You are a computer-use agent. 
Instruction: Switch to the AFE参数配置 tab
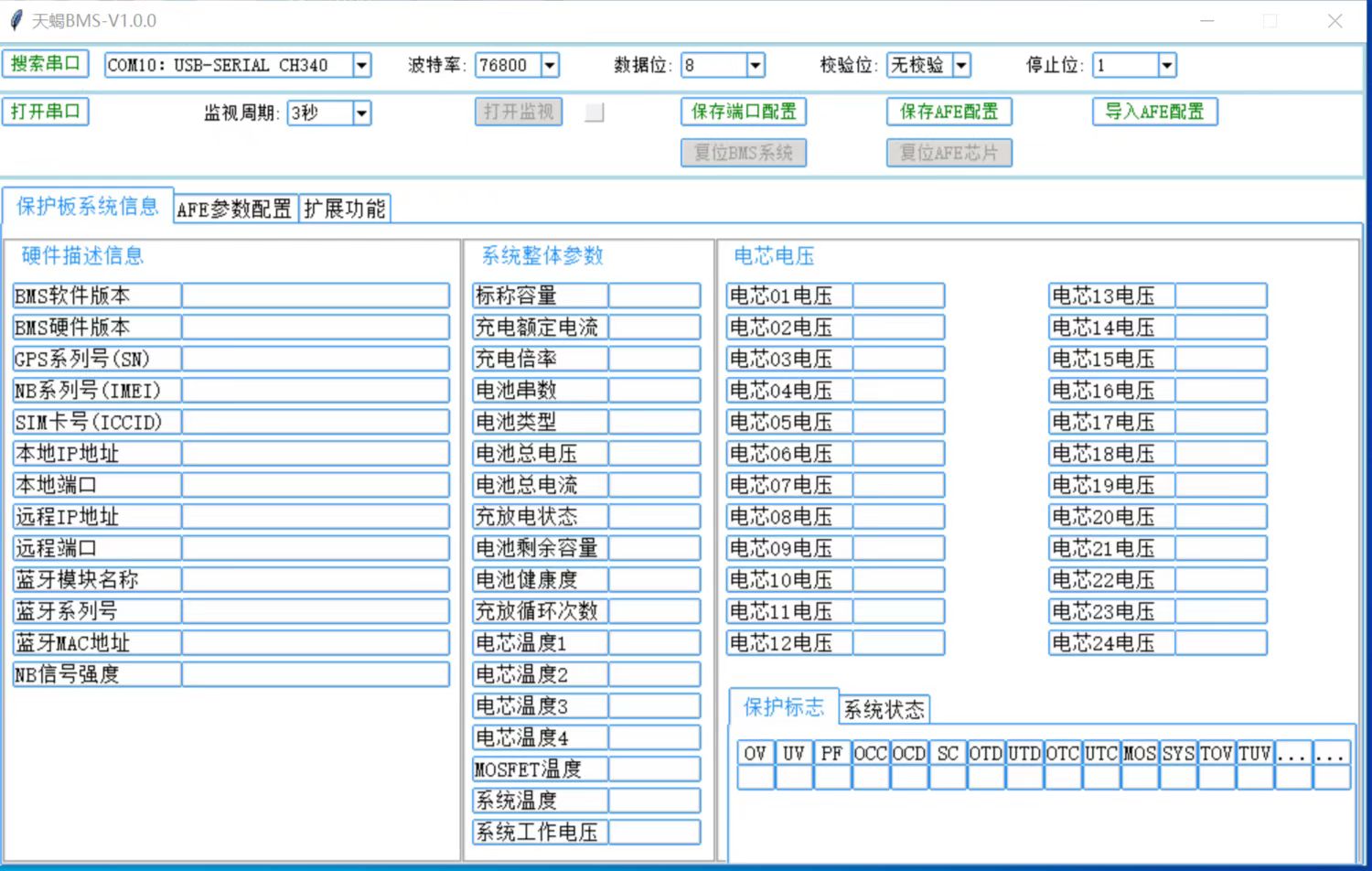(234, 210)
